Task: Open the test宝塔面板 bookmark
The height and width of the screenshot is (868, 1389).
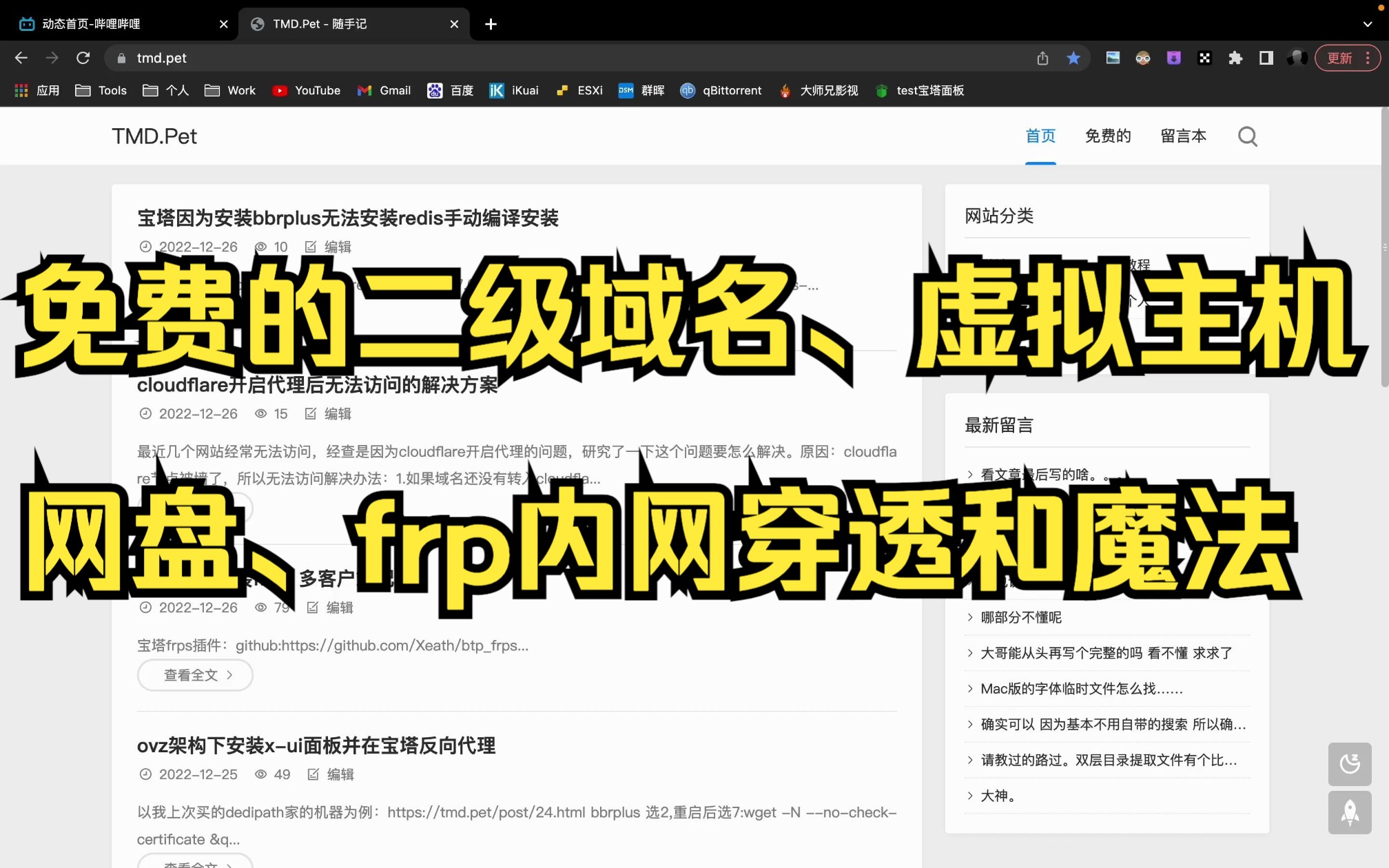Action: pos(920,90)
